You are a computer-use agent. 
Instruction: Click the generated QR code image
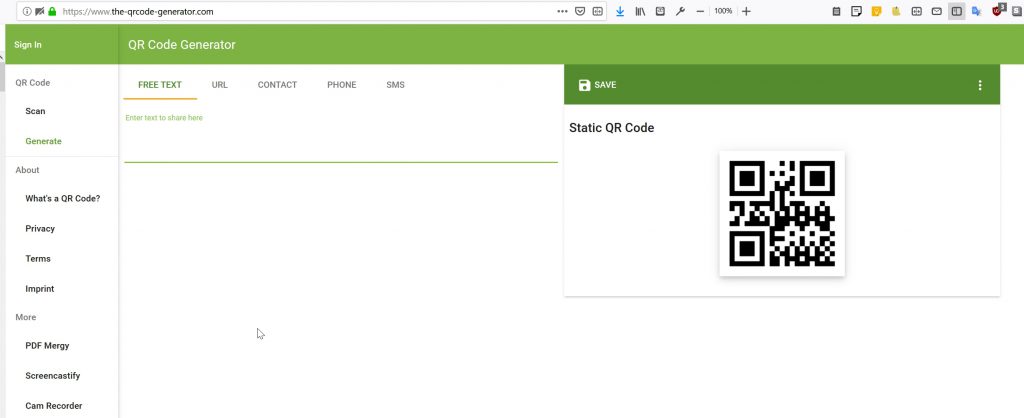click(782, 213)
